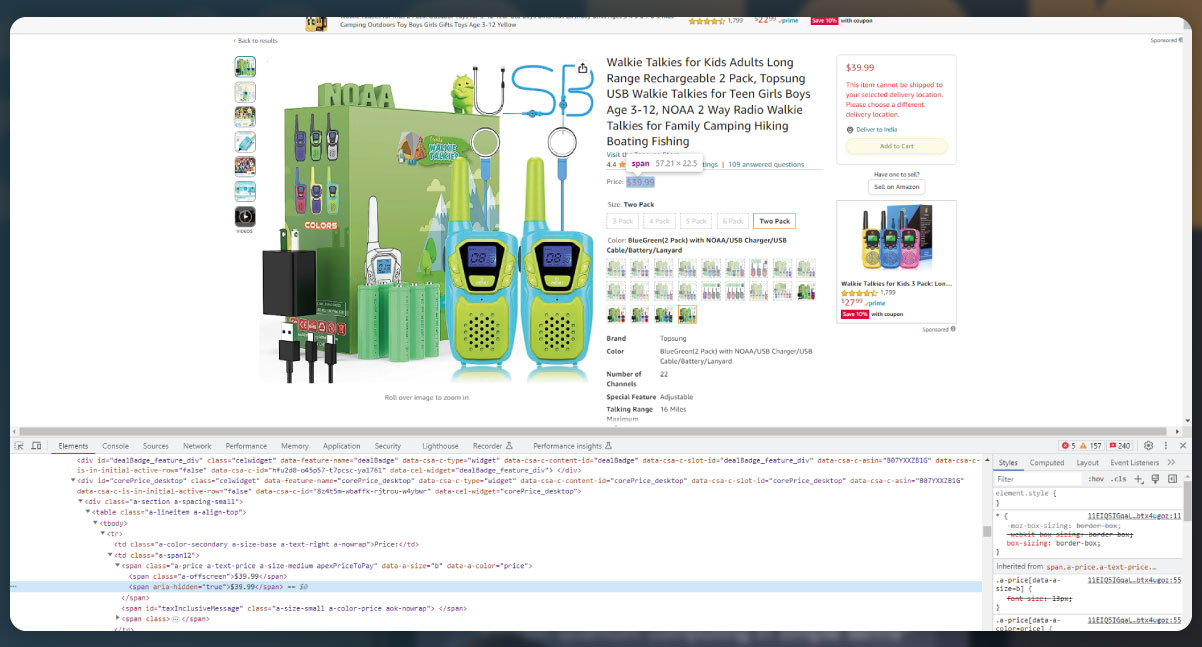
Task: Open the Console tab
Action: 115,446
